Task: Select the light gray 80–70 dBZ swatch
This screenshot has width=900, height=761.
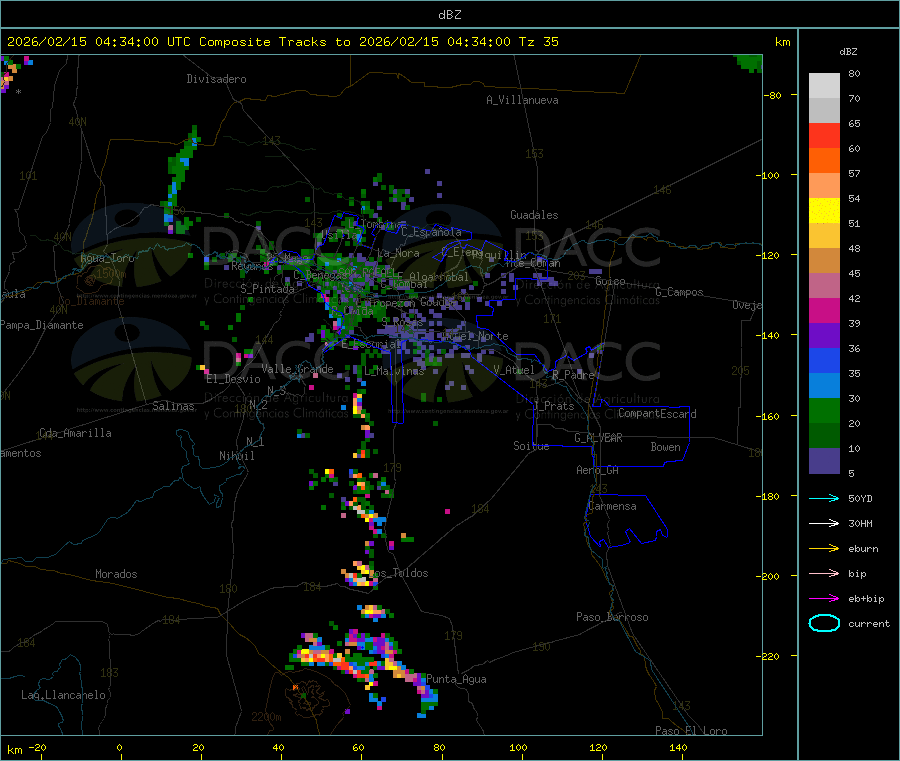Action: 824,86
